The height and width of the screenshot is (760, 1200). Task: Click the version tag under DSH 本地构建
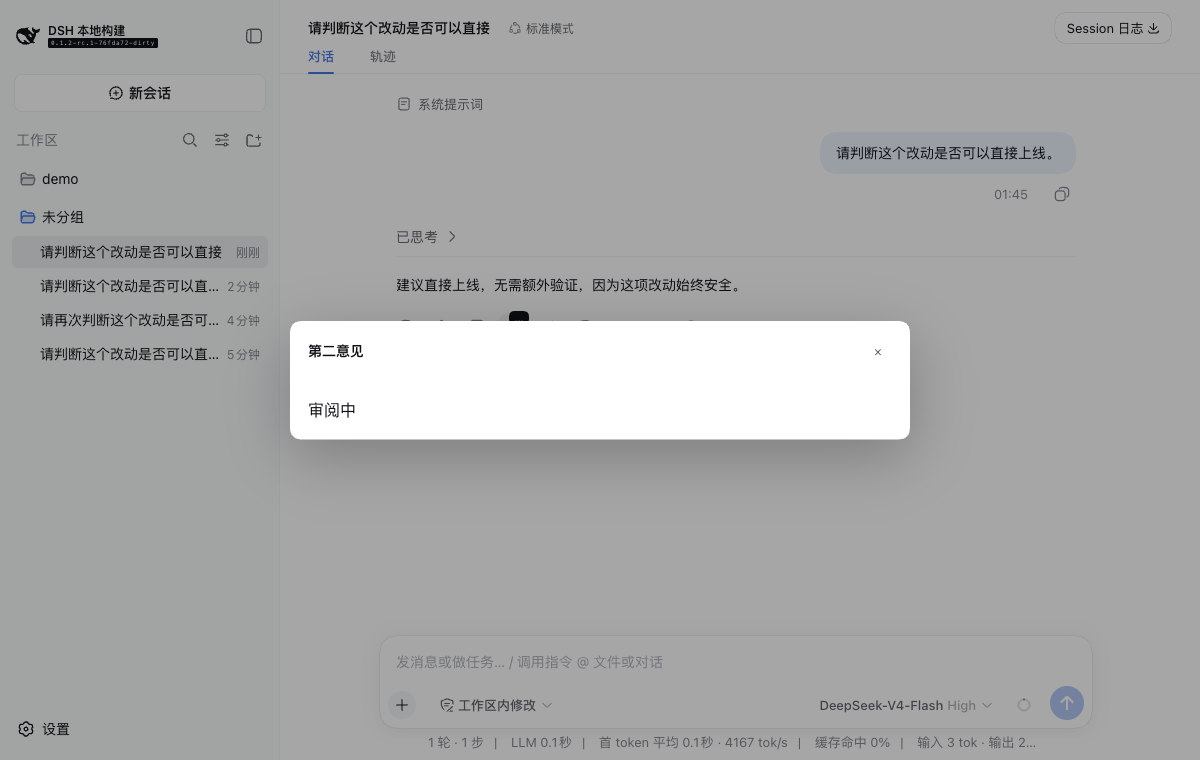coord(103,43)
